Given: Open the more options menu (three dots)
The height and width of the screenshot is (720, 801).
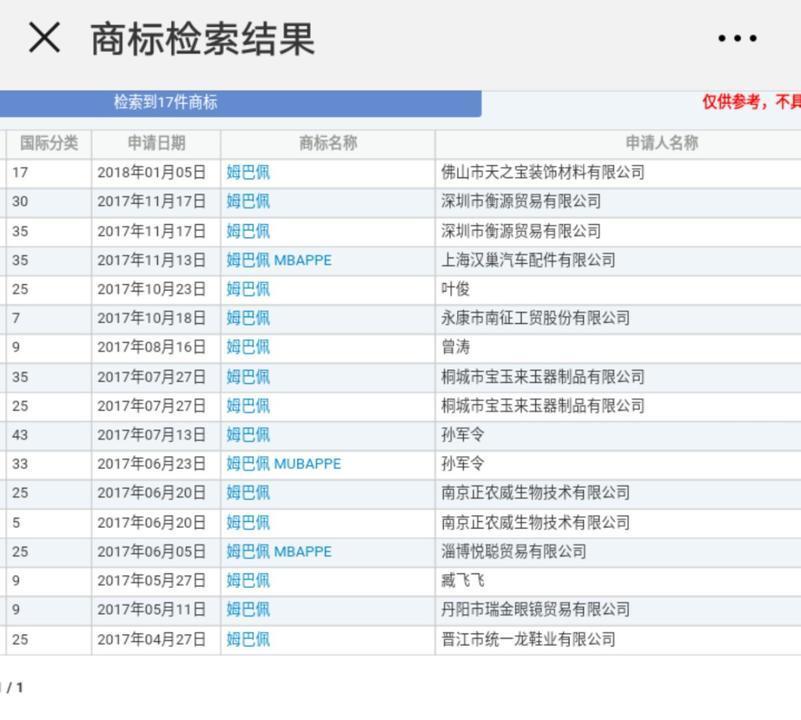Looking at the screenshot, I should point(735,38).
